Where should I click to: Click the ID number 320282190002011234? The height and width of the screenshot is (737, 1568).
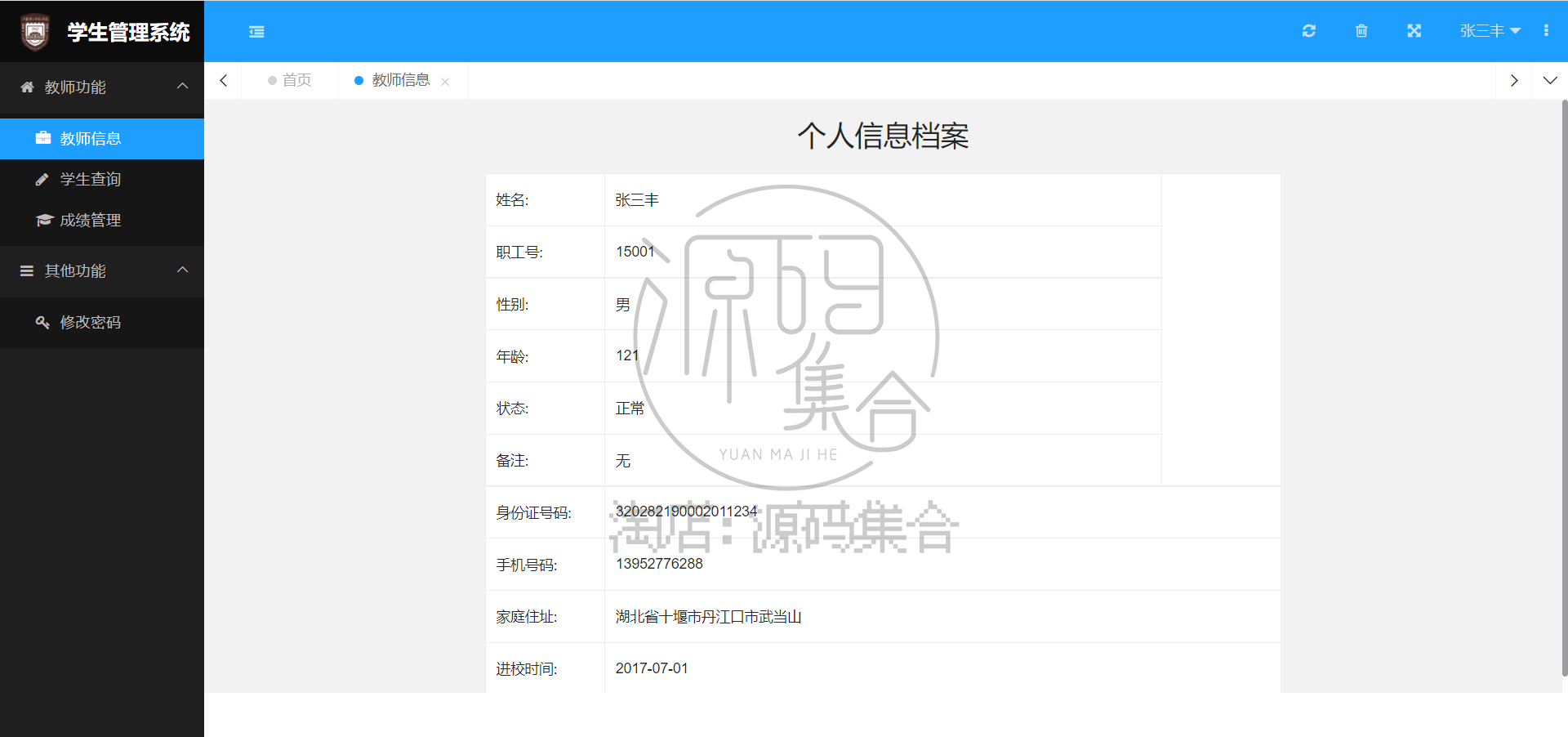coord(687,511)
